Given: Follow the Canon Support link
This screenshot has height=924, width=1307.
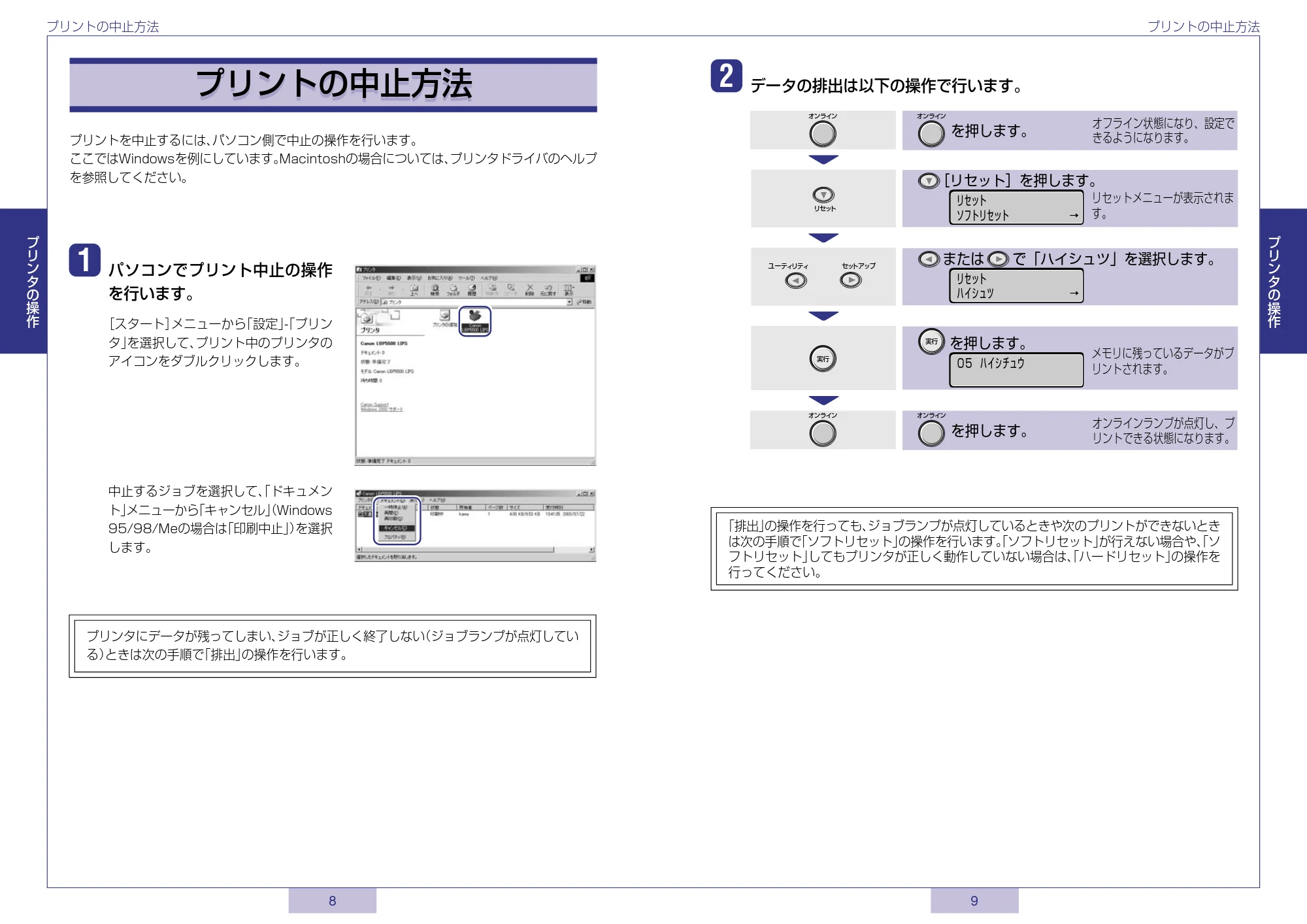Looking at the screenshot, I should (x=374, y=405).
